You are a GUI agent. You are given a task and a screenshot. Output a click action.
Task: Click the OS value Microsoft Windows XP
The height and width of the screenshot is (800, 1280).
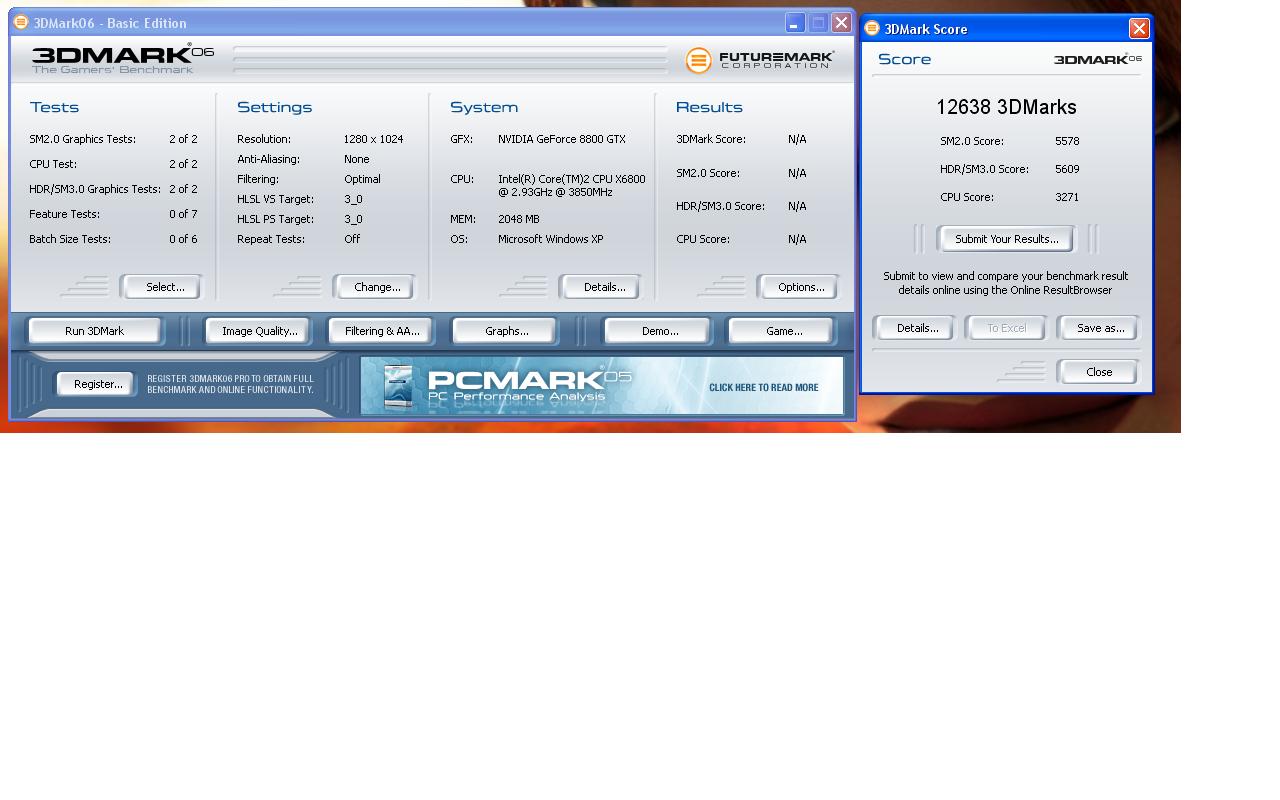[551, 239]
